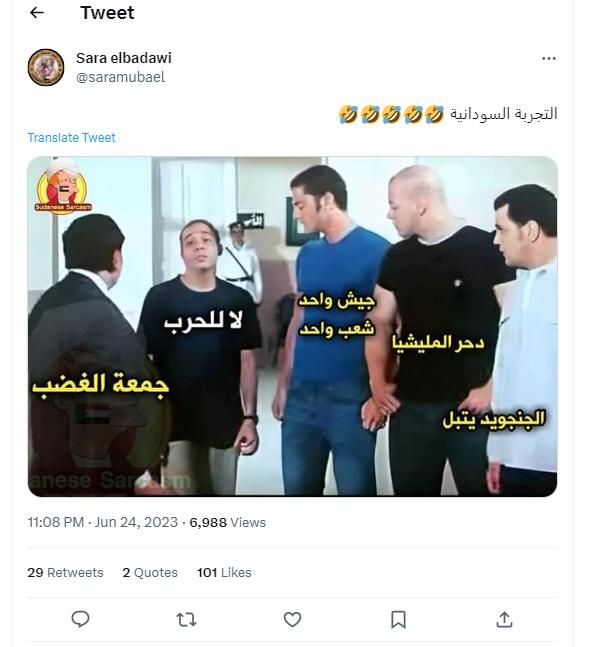
Task: Open Sara elbadawi's profile avatar
Action: point(46,67)
